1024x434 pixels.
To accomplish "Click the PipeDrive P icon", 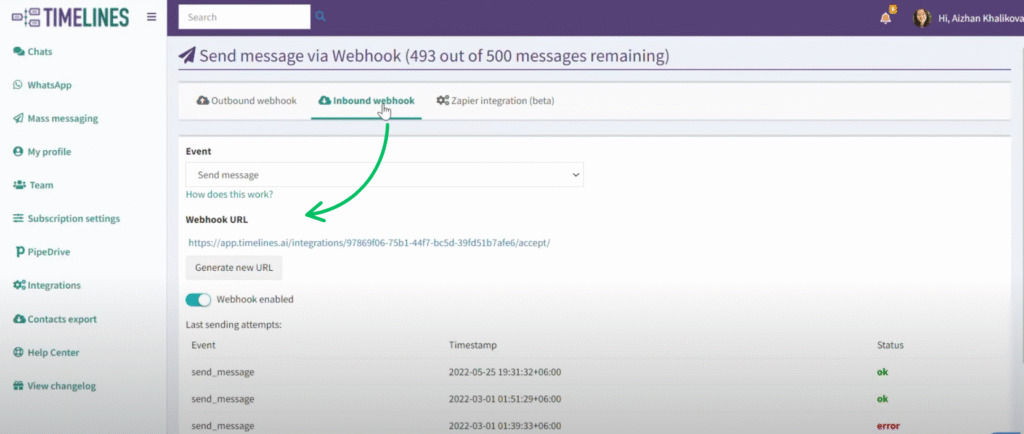I will coord(20,252).
